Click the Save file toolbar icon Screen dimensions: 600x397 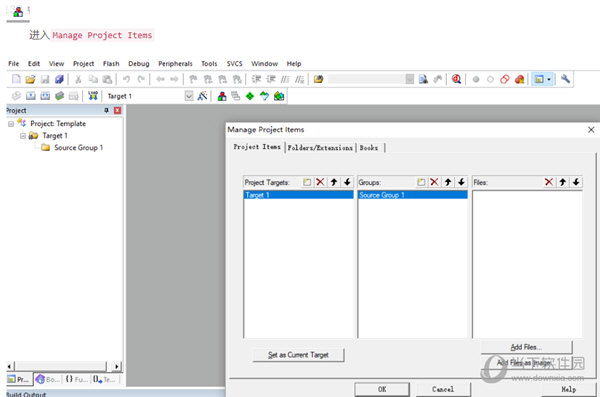pos(45,79)
